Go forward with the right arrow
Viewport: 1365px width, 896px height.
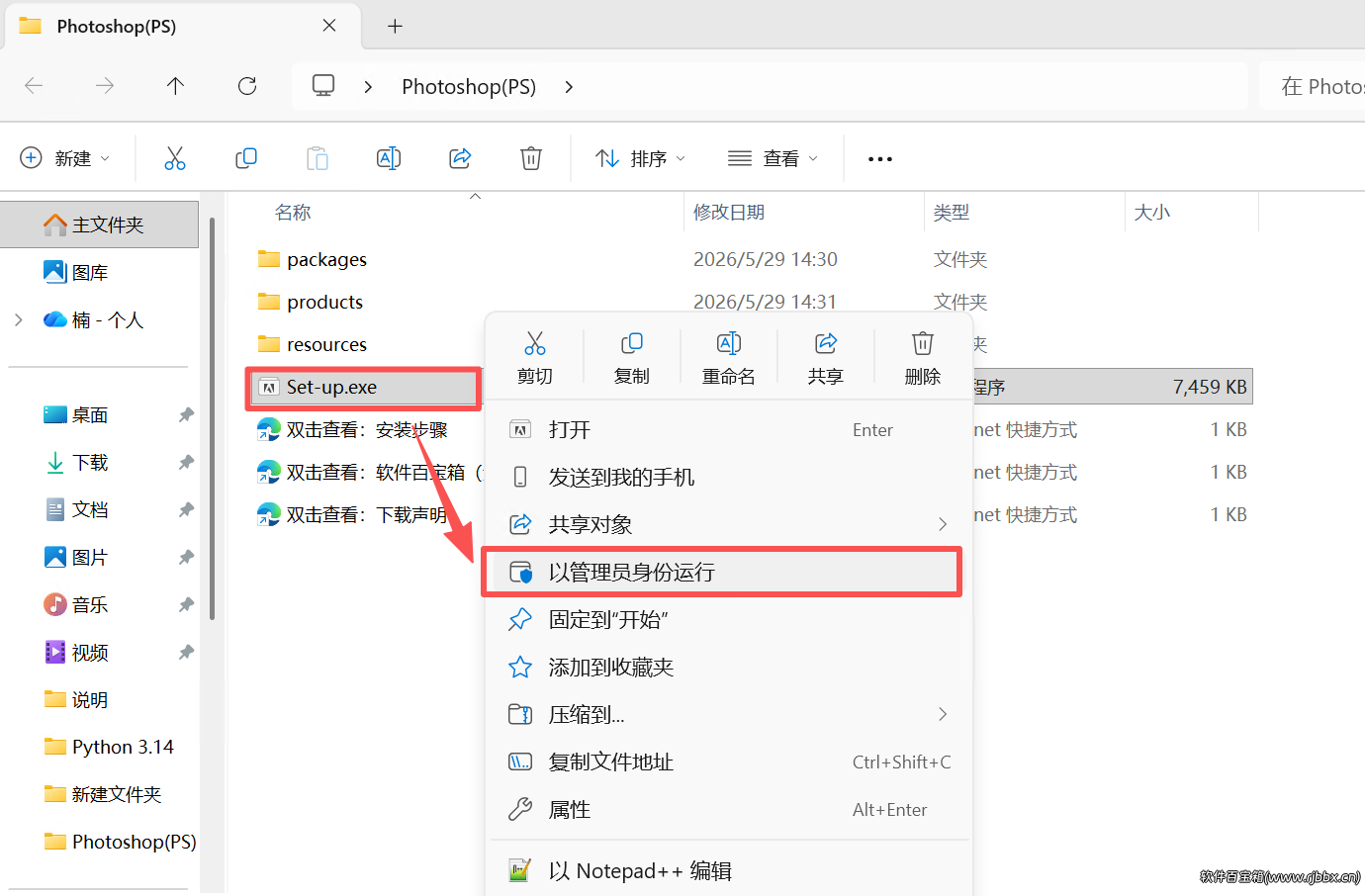pyautogui.click(x=105, y=86)
